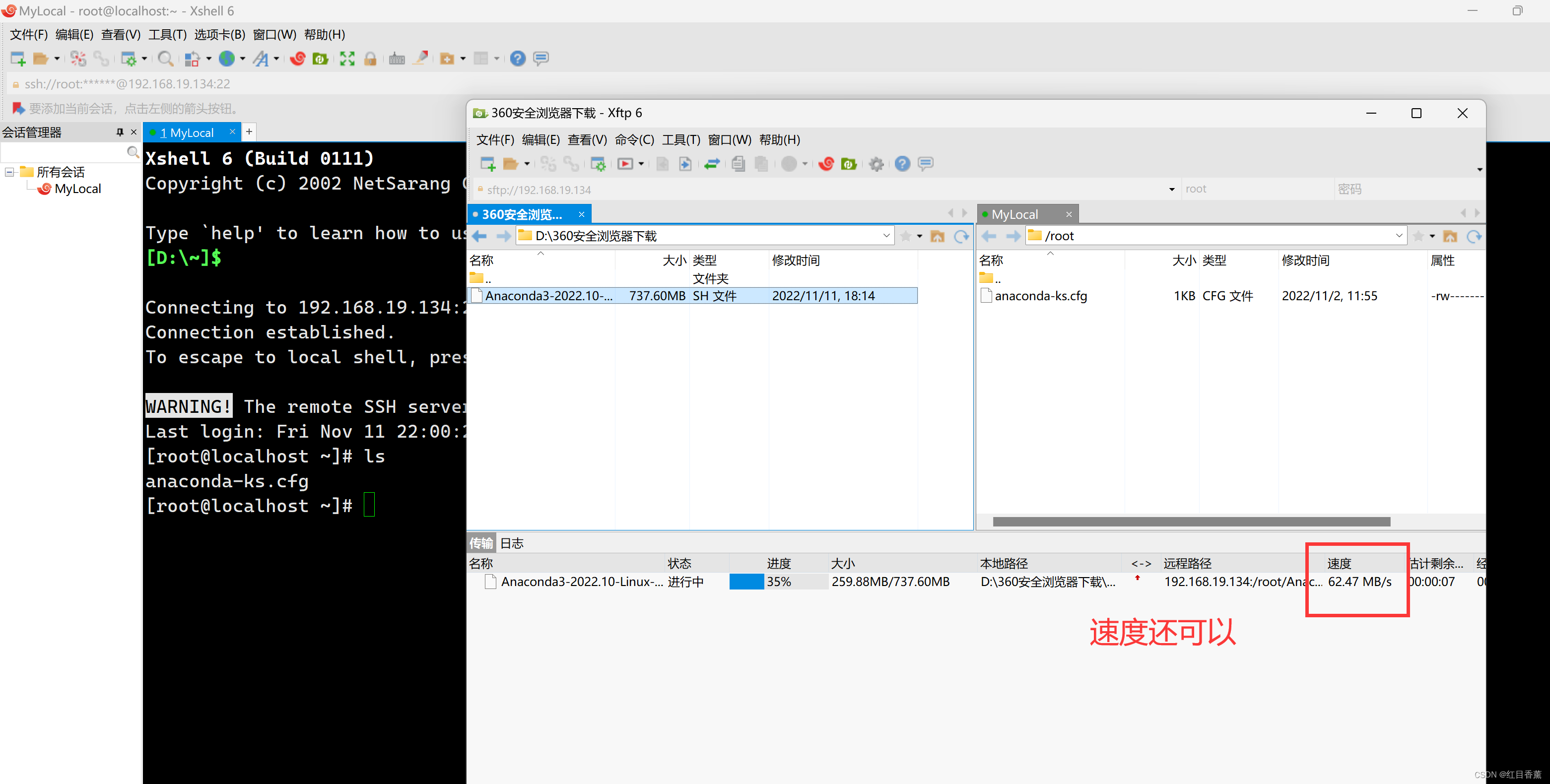Click the sftp root username field
Viewport: 1550px width, 784px height.
(x=1258, y=189)
